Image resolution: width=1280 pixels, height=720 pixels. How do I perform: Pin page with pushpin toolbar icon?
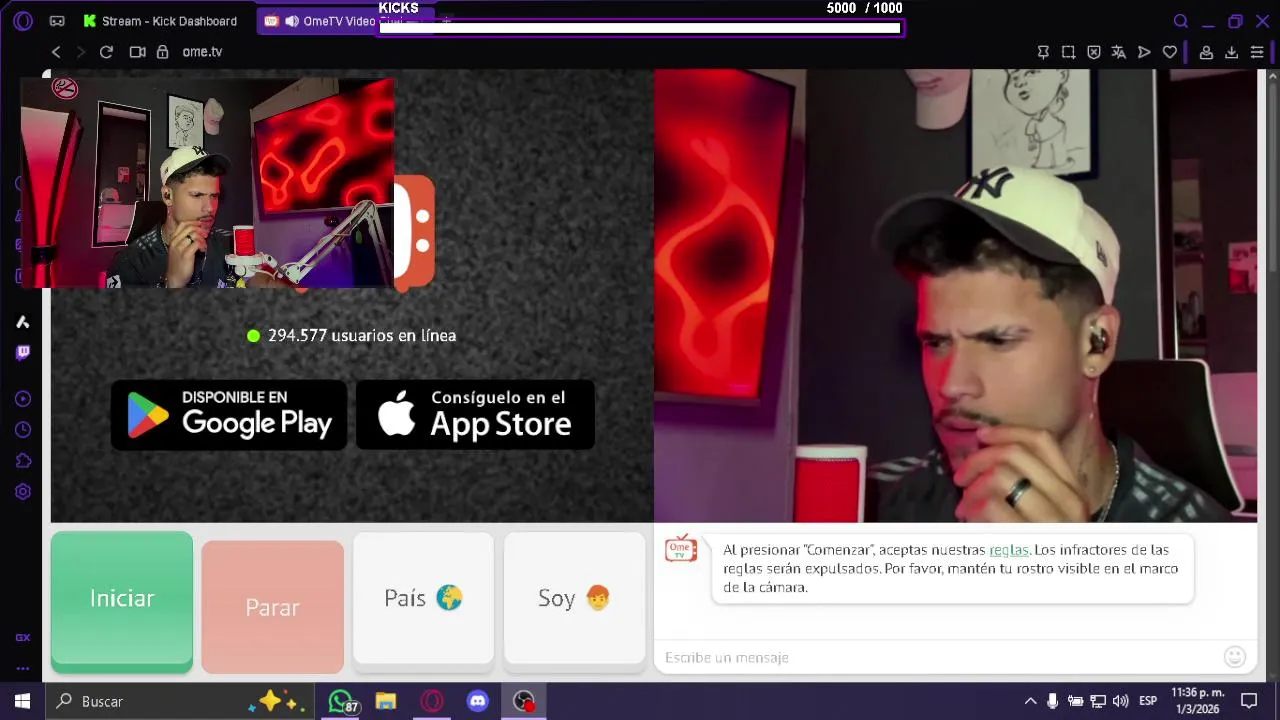click(x=1043, y=52)
